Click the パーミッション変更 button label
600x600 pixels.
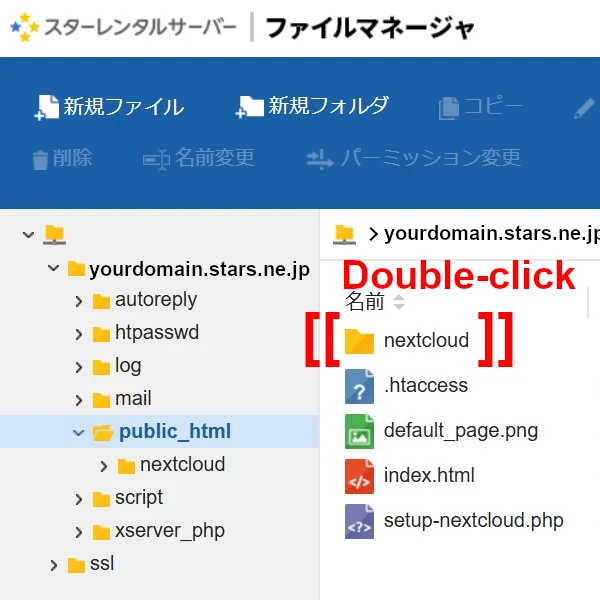point(430,158)
